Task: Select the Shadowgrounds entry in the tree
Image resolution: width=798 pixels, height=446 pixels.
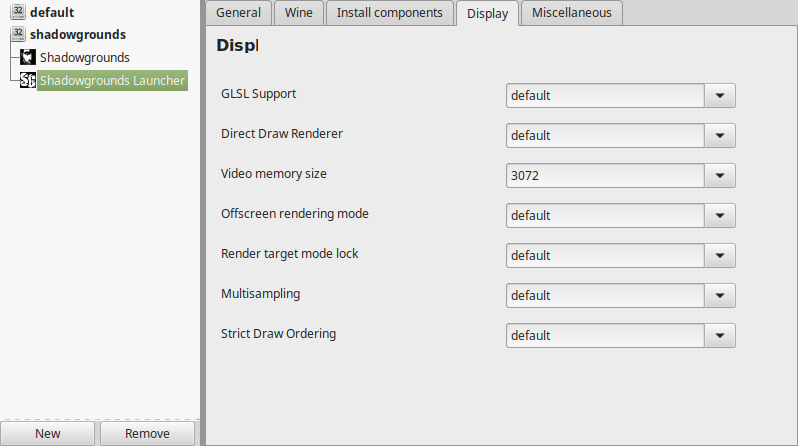Action: (x=84, y=58)
